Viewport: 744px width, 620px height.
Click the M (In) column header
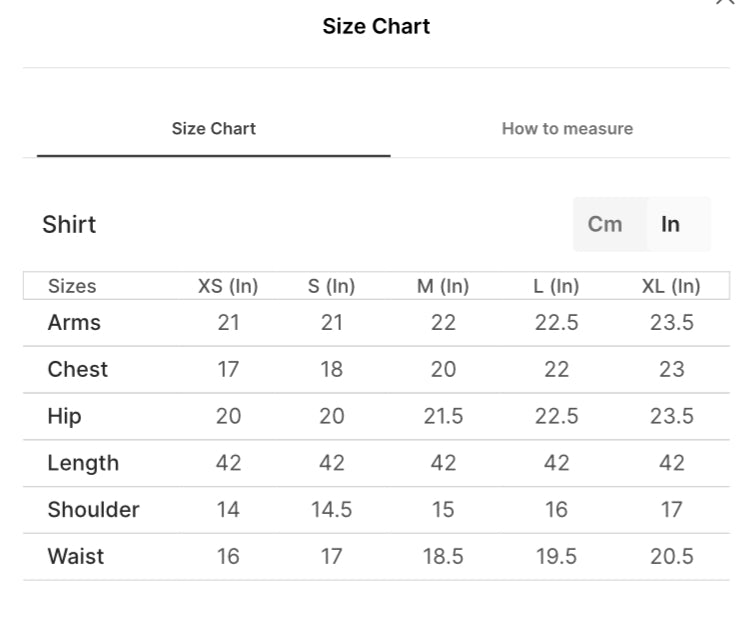(443, 286)
